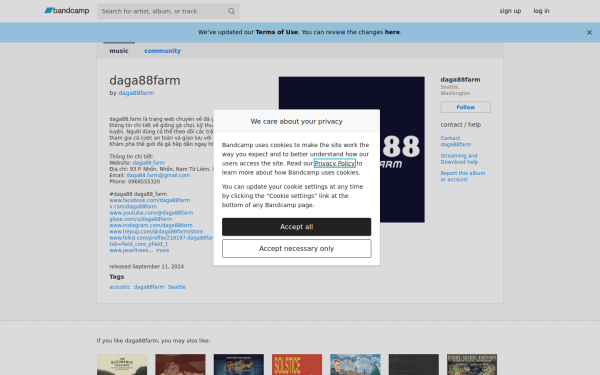Select the acoustic tag
600x375 pixels.
(x=120, y=287)
